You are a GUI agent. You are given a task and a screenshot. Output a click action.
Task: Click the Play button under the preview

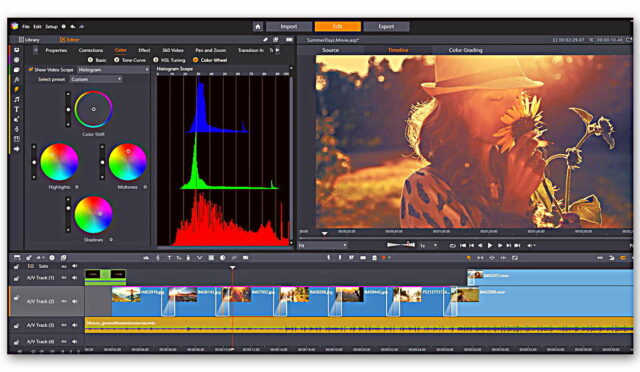tap(490, 245)
